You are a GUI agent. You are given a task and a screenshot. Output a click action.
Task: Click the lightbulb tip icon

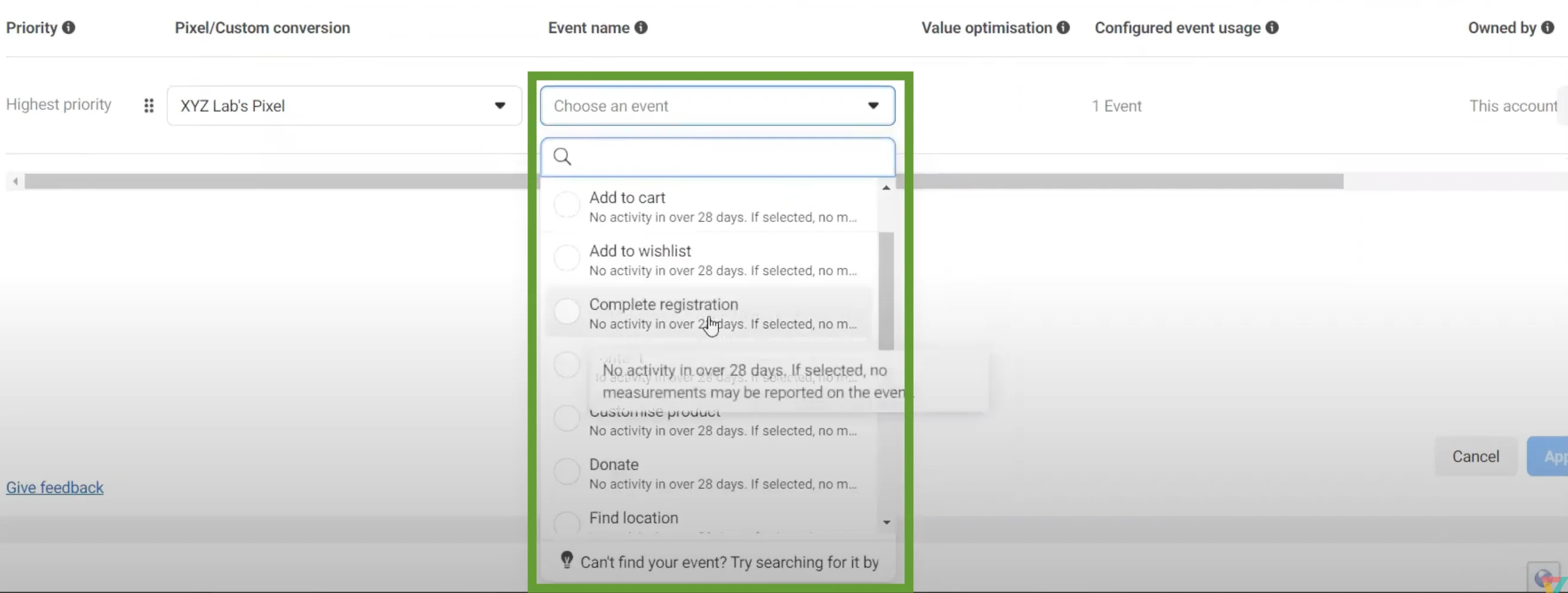click(x=567, y=560)
